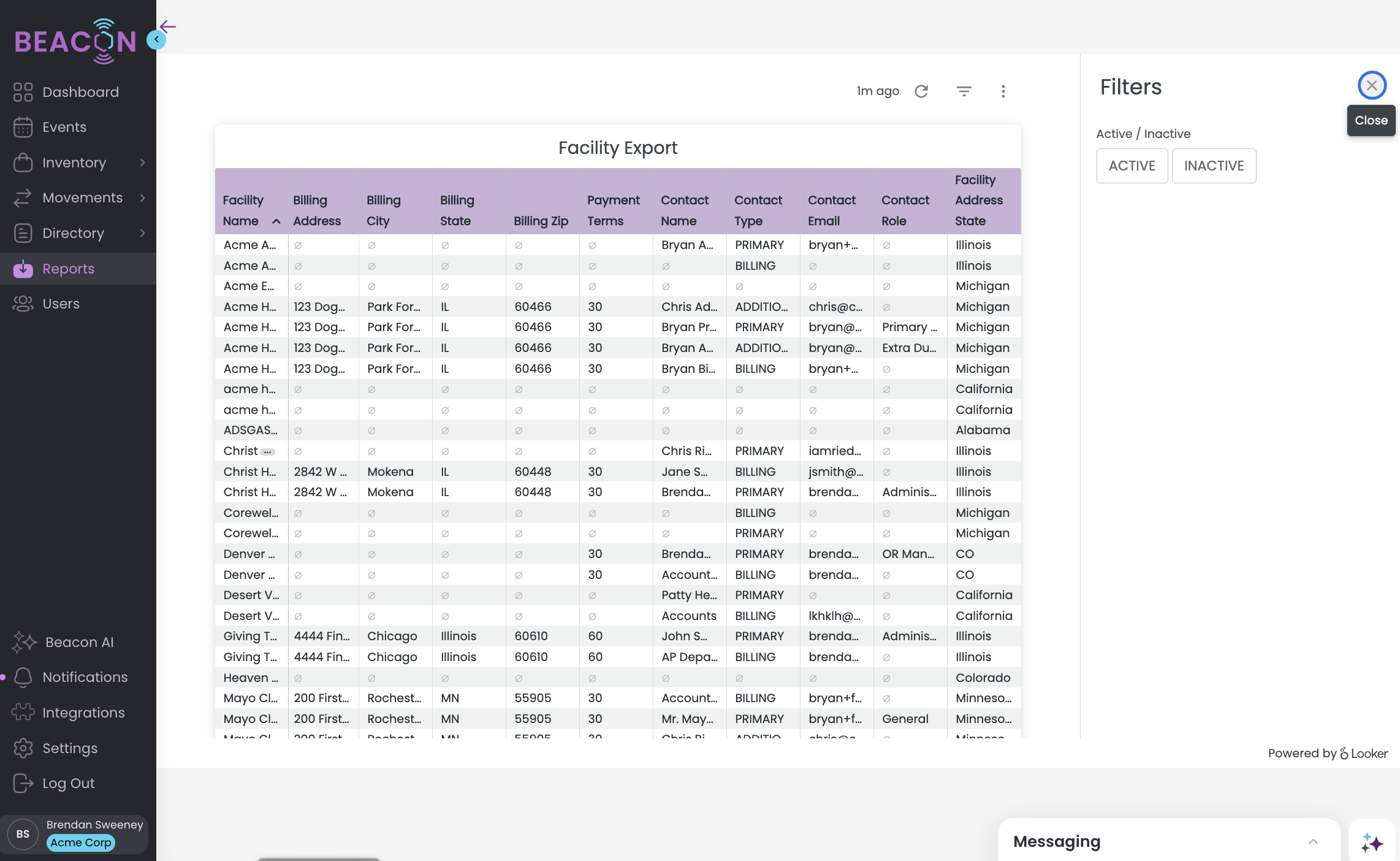Click the Acme Corp organization badge
The width and height of the screenshot is (1400, 861).
click(81, 843)
